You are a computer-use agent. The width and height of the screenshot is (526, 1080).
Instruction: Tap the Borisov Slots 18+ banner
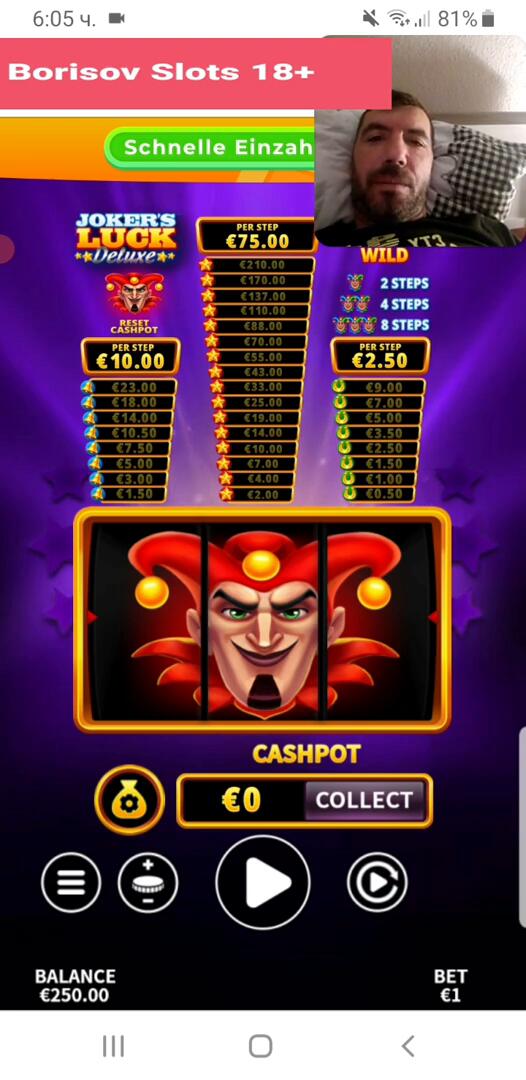pyautogui.click(x=196, y=73)
